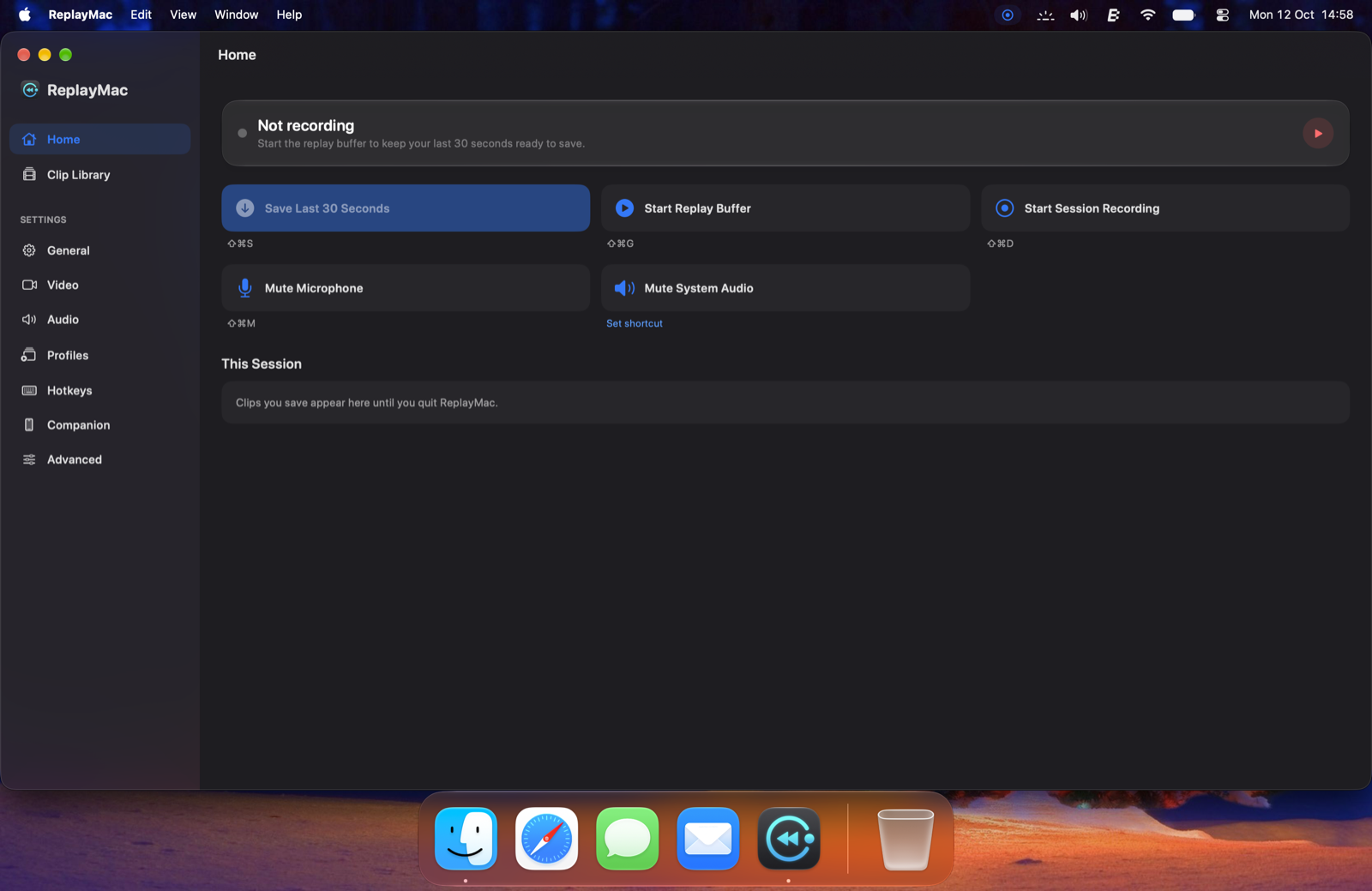Image resolution: width=1372 pixels, height=891 pixels.
Task: Open the Apple menu
Action: pyautogui.click(x=25, y=15)
